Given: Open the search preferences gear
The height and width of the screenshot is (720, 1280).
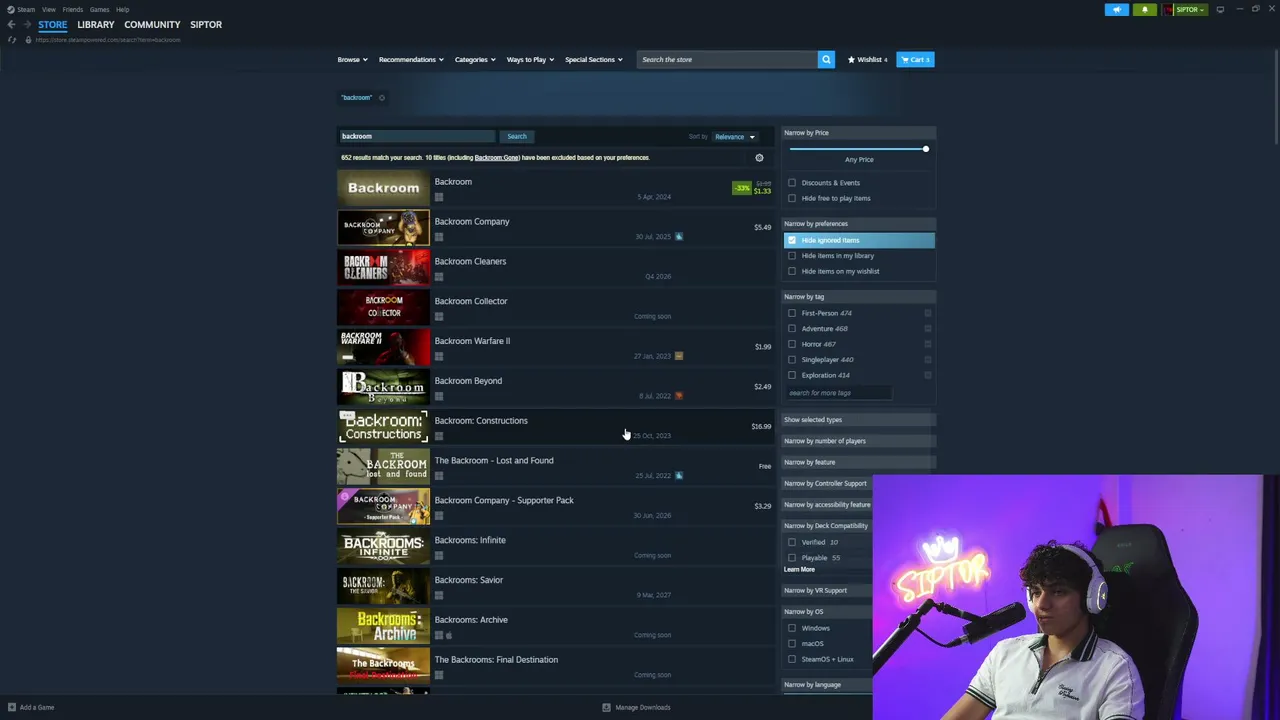Looking at the screenshot, I should [x=759, y=158].
